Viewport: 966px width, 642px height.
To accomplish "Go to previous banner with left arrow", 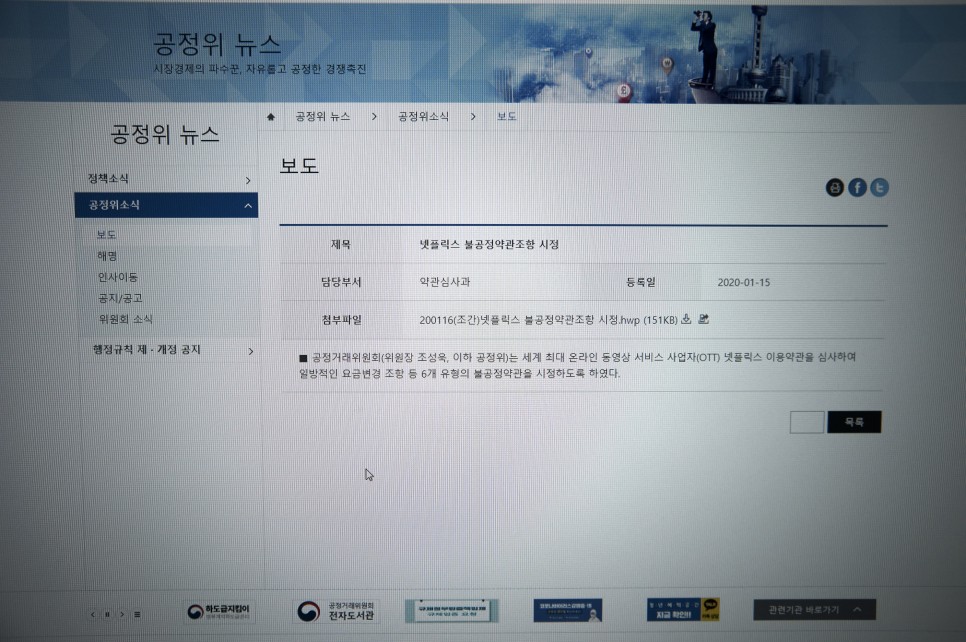I will pos(92,614).
